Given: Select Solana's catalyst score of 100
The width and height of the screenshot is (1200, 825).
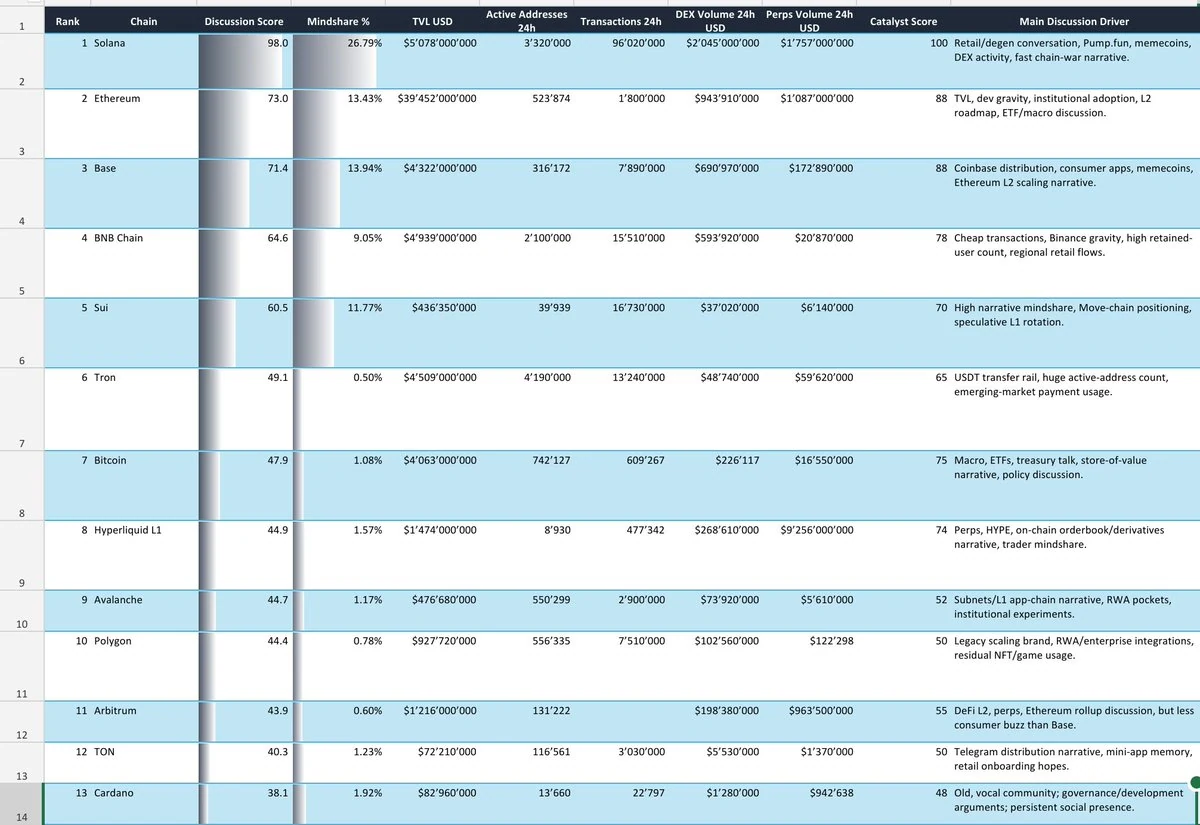Looking at the screenshot, I should (x=904, y=62).
